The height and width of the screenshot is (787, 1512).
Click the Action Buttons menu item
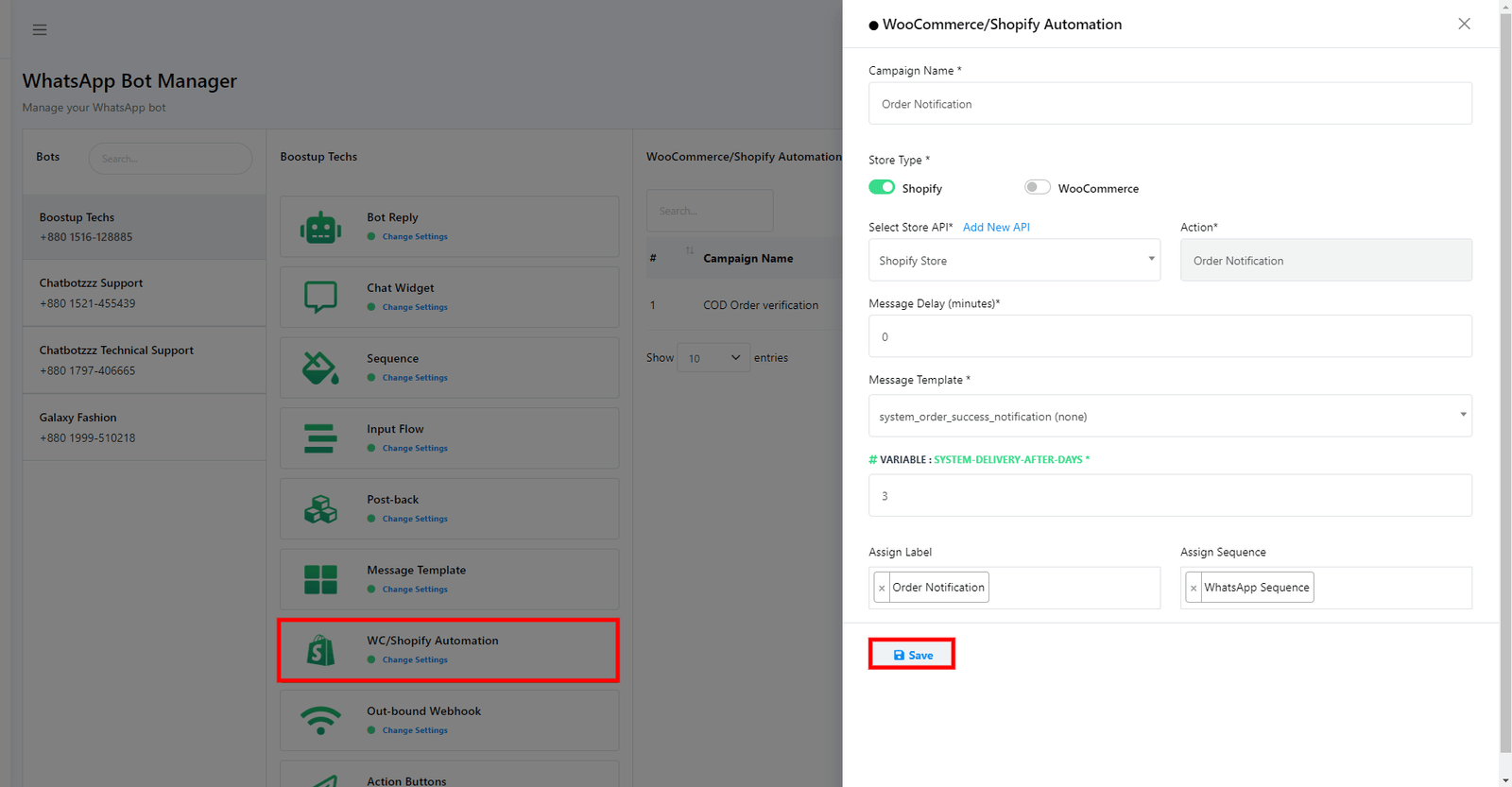449,774
